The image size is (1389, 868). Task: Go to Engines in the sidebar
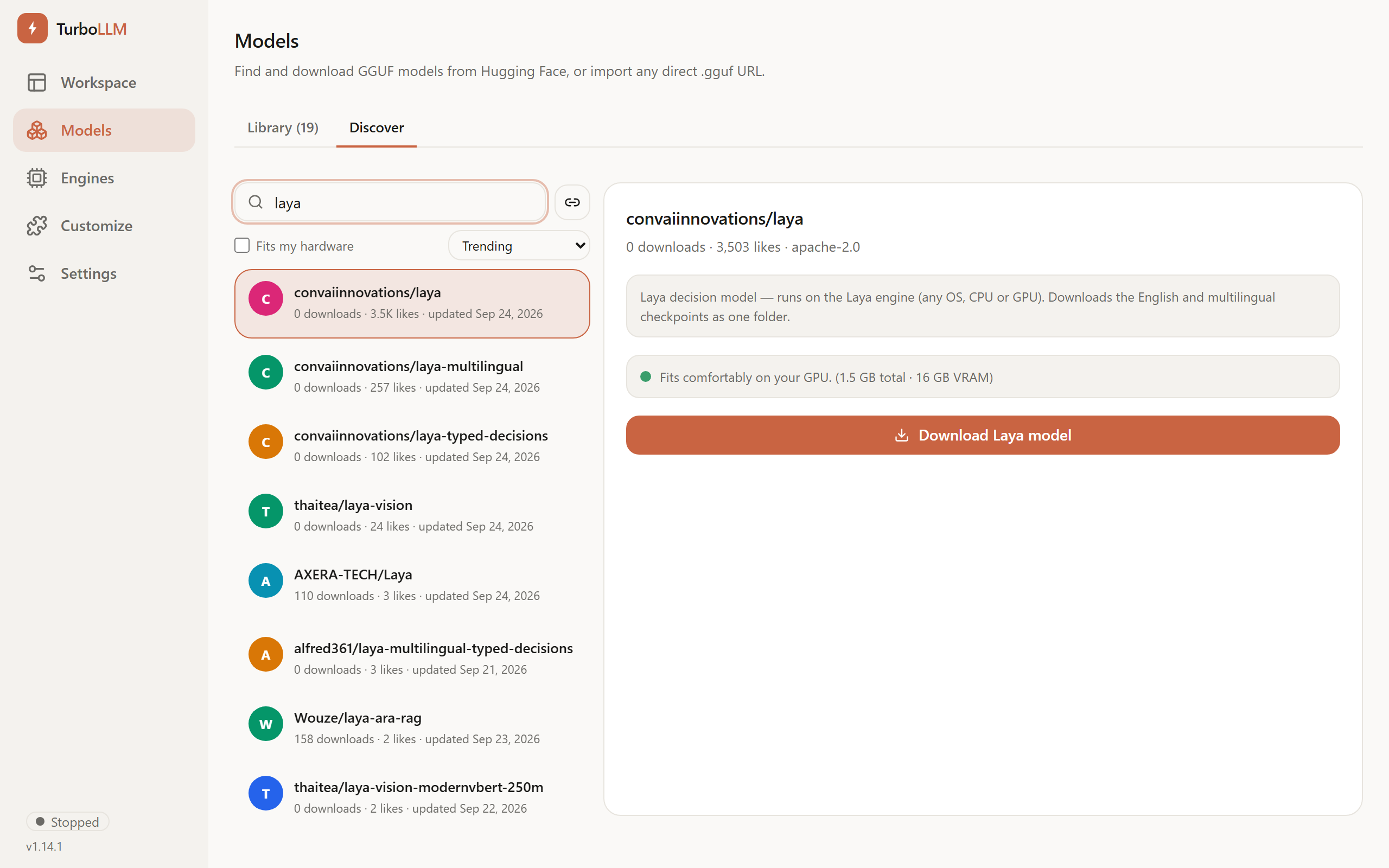pyautogui.click(x=104, y=178)
